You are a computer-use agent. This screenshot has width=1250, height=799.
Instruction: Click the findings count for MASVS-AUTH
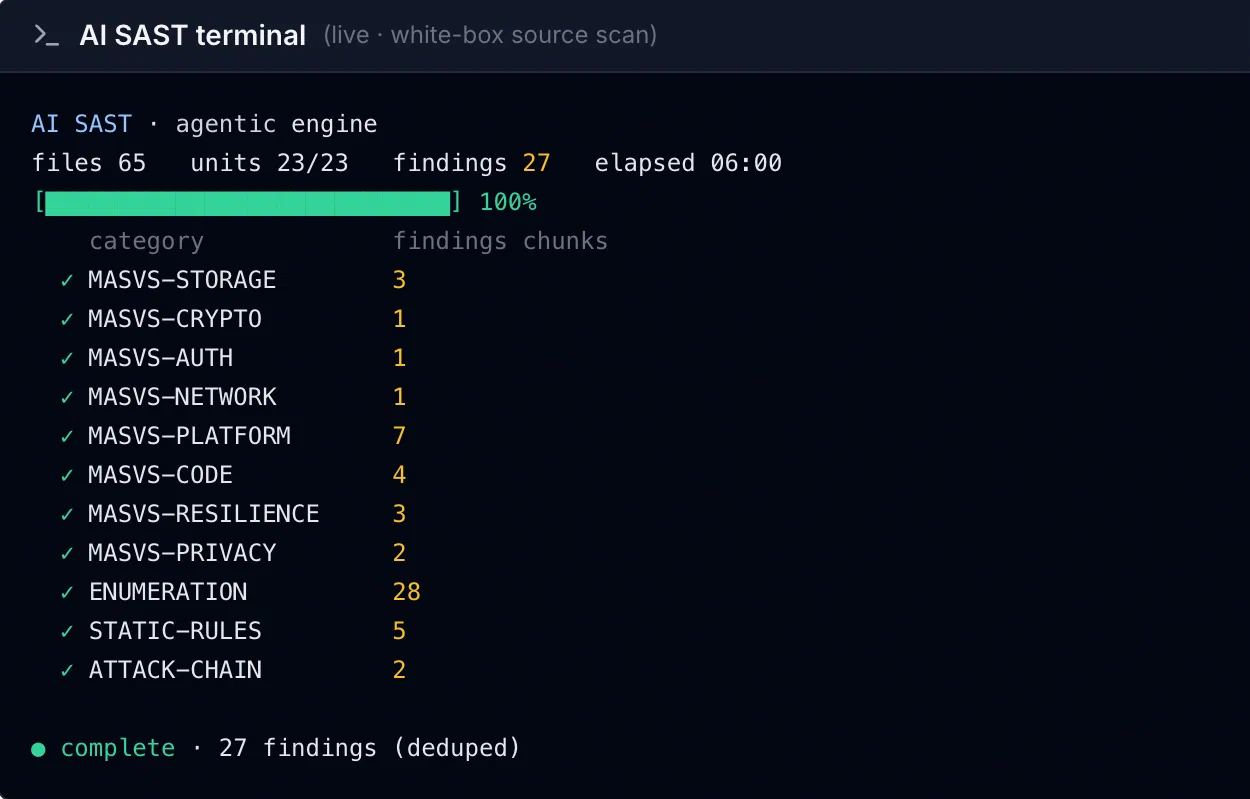(x=400, y=358)
